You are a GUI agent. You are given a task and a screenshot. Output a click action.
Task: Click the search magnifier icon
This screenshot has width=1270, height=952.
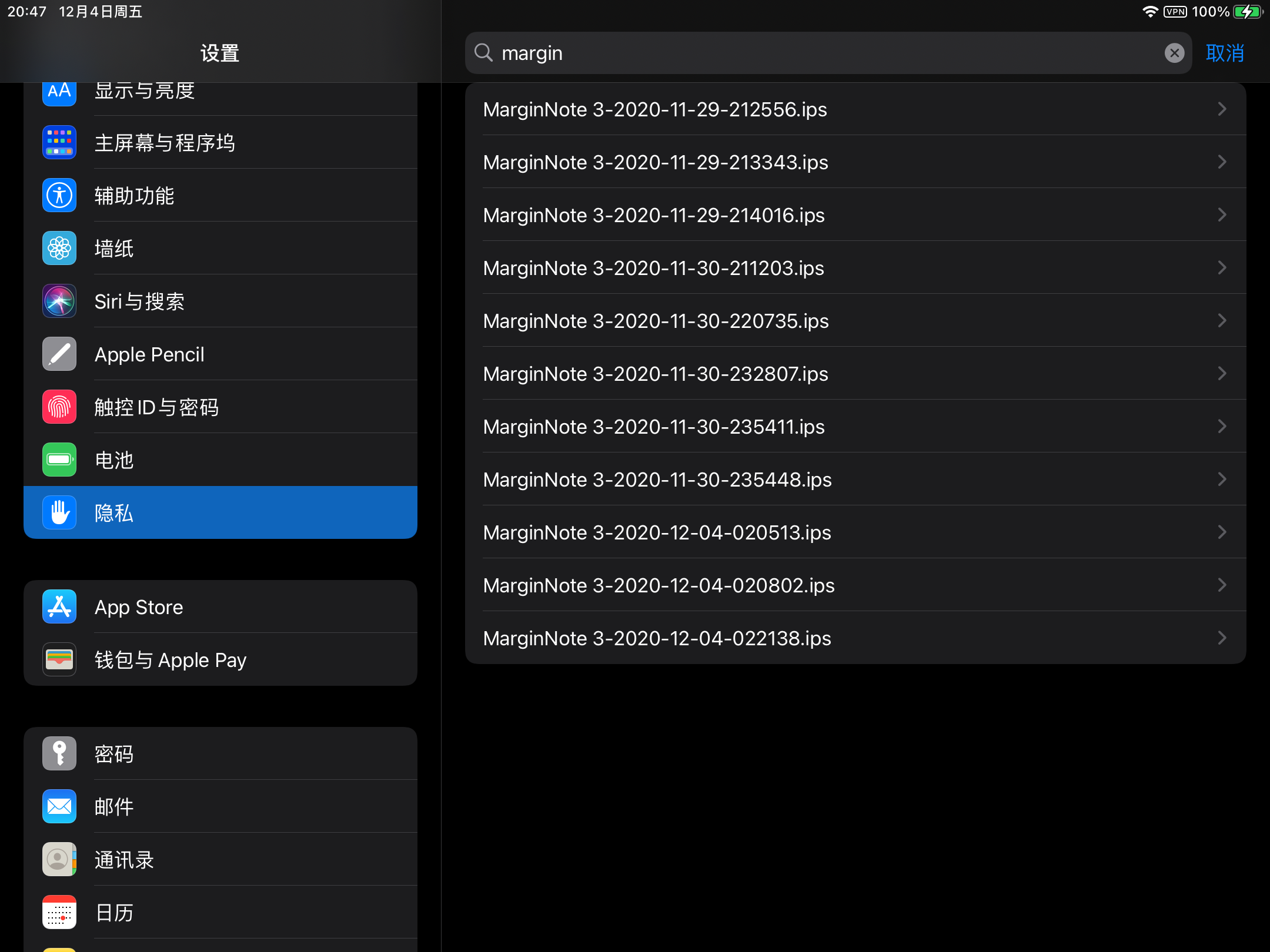click(x=483, y=53)
